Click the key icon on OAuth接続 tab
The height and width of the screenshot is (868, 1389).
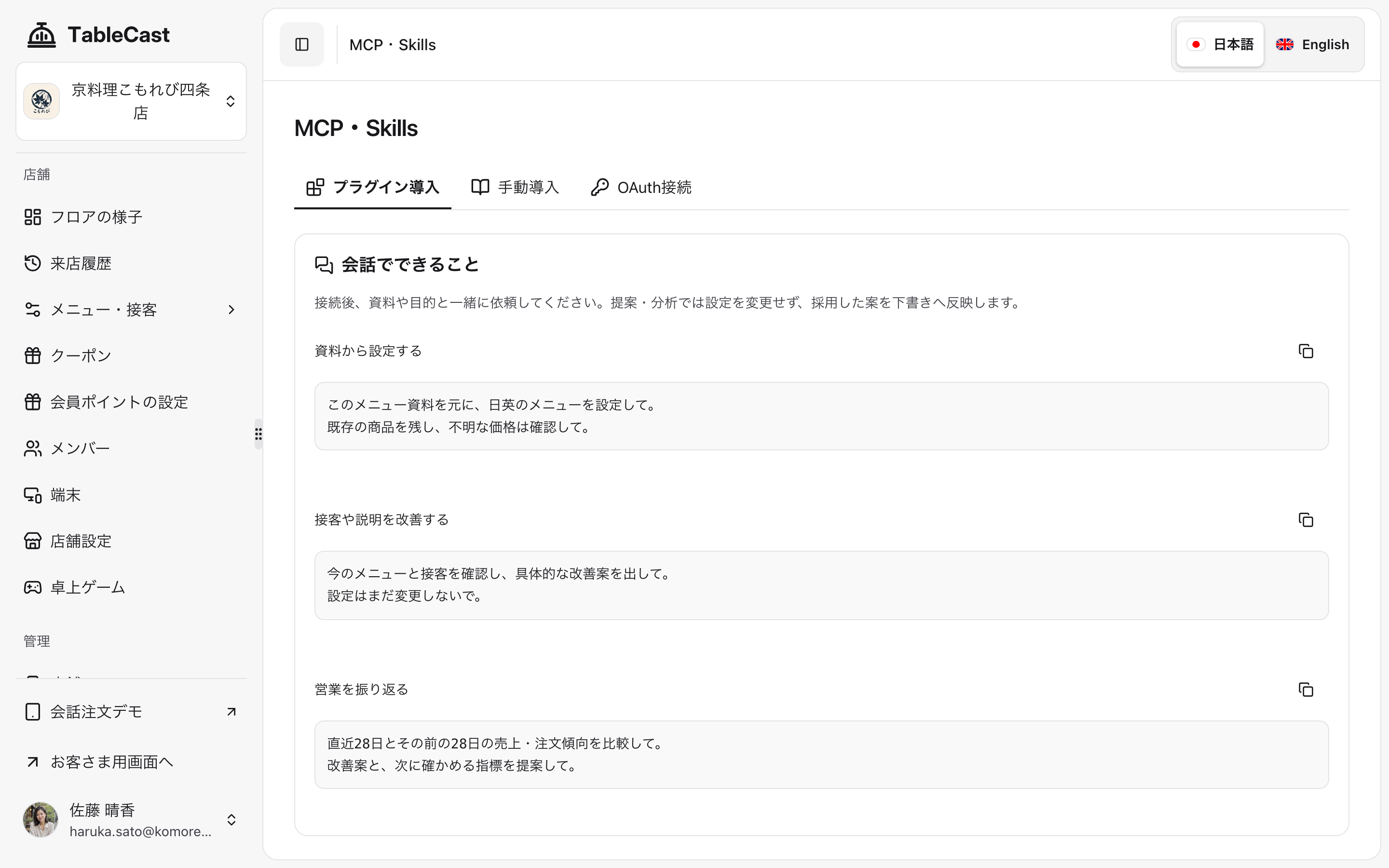coord(600,187)
